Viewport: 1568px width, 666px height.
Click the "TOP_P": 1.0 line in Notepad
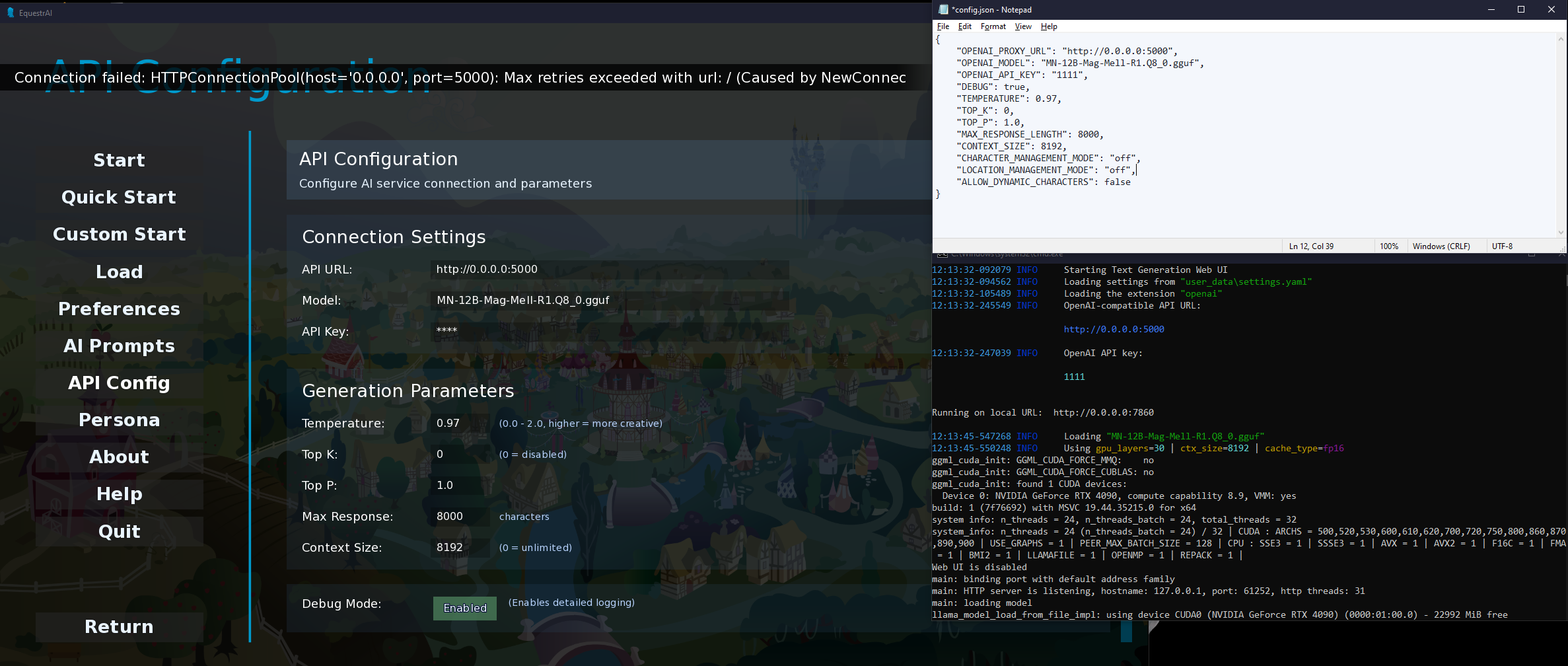point(990,123)
